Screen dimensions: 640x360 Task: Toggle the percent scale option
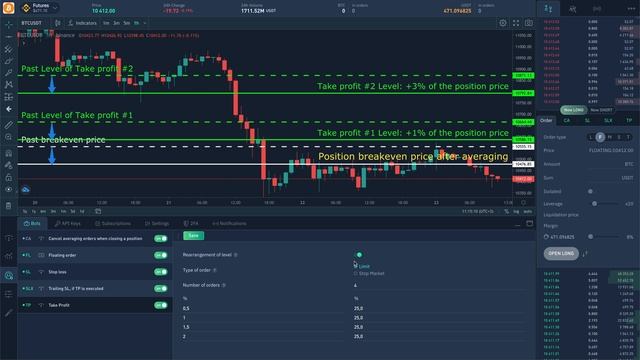click(x=507, y=211)
